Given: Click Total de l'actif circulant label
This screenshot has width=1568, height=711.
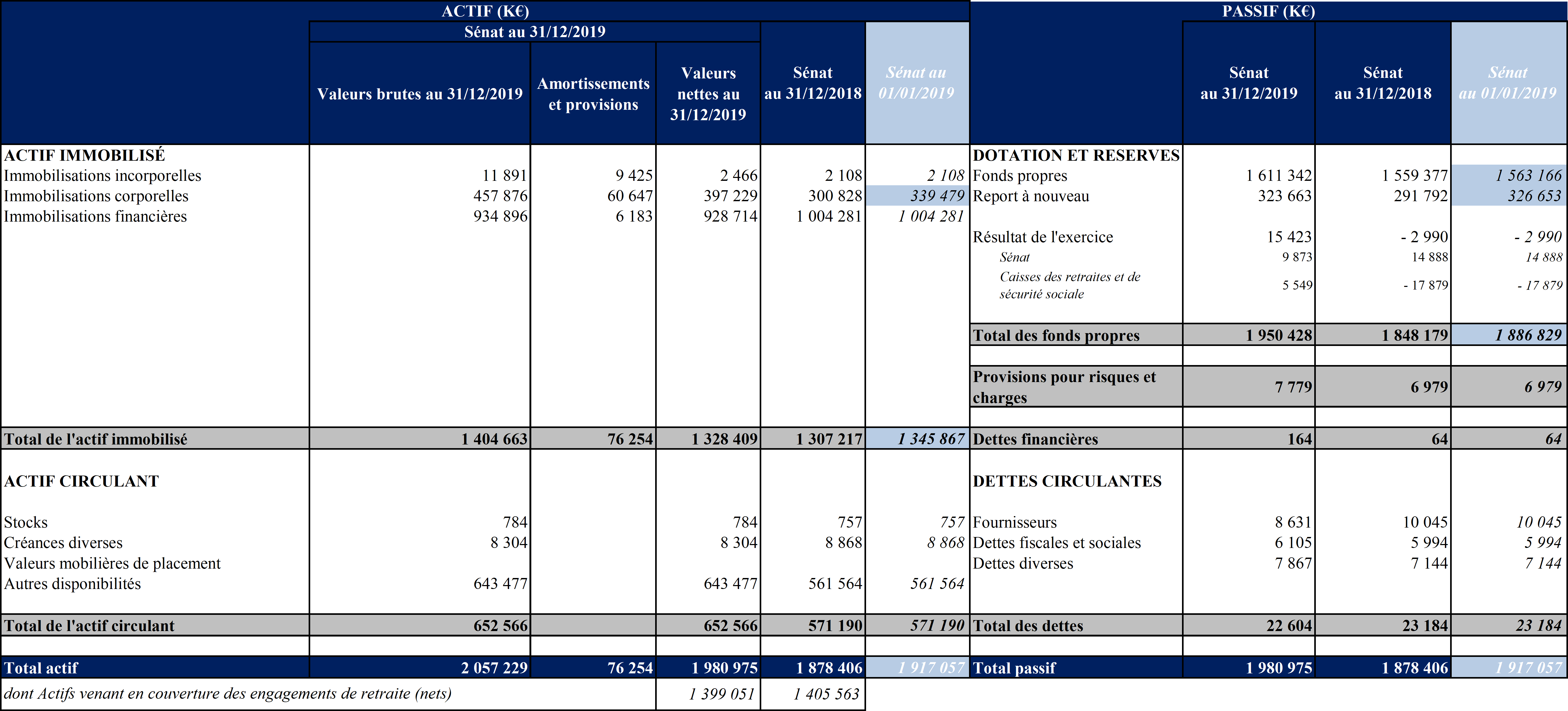Looking at the screenshot, I should 89,626.
